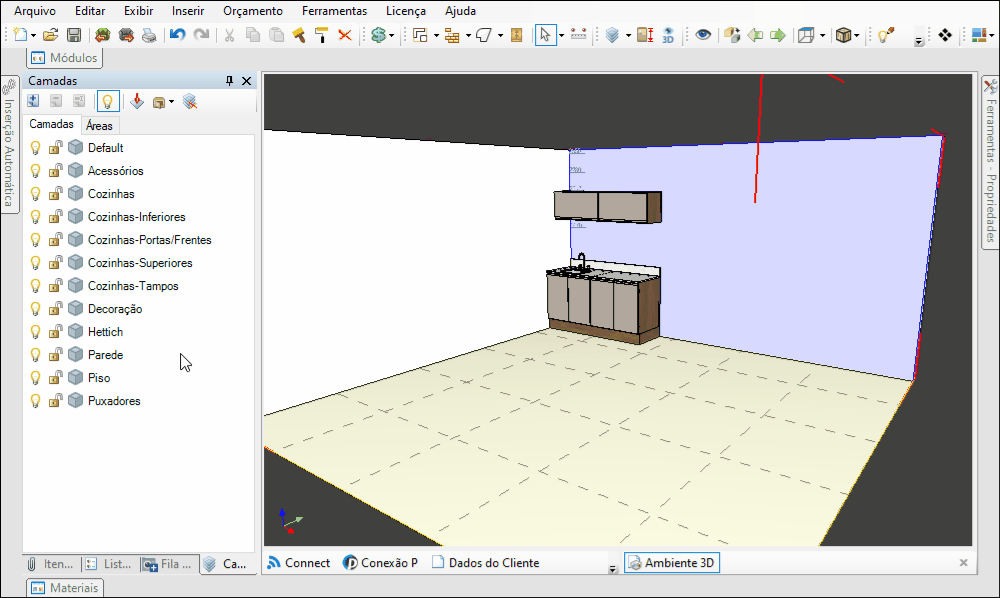
Task: Toggle the lock icon of Decoração layer
Action: (55, 309)
